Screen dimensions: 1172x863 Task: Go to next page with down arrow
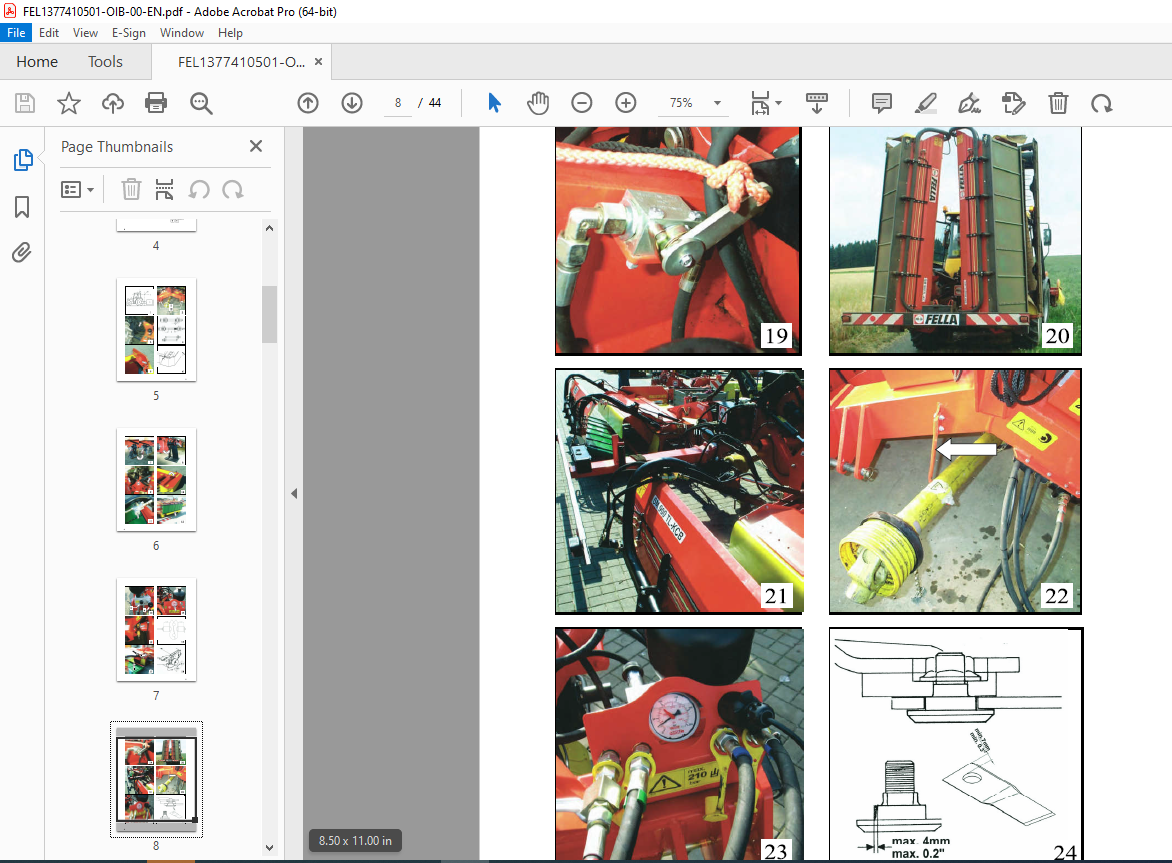point(352,102)
